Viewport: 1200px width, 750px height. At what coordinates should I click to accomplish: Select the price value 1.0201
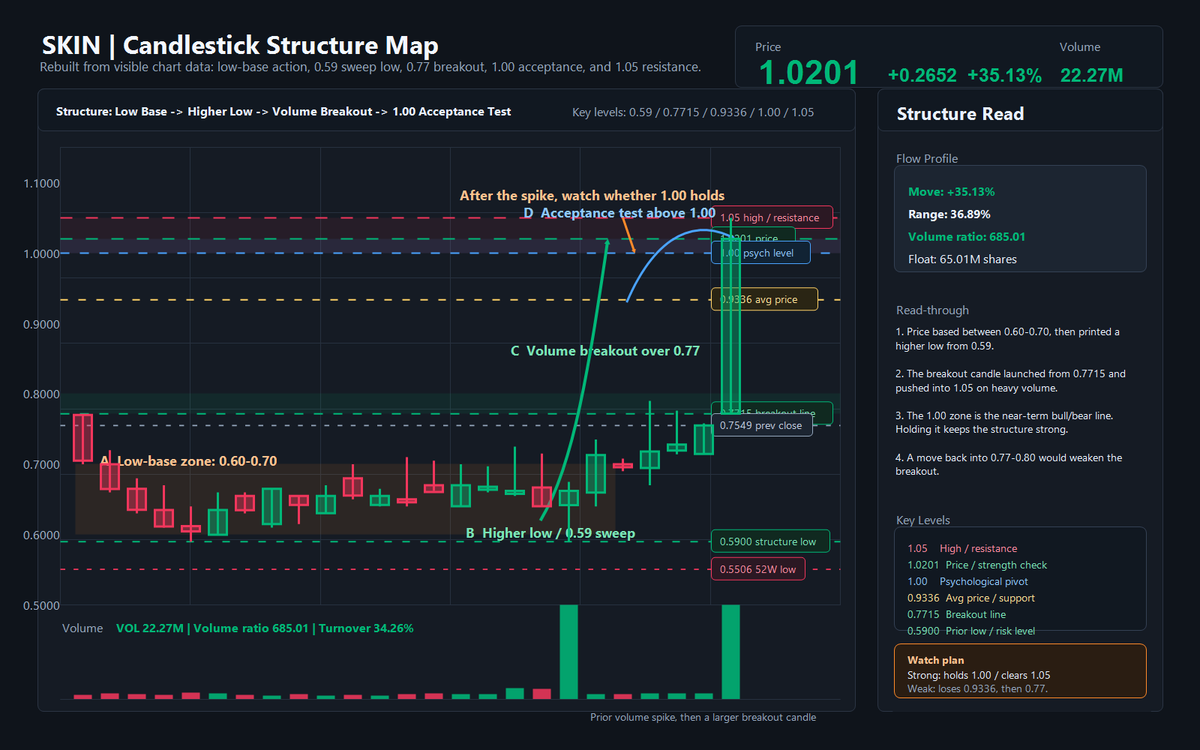(808, 73)
